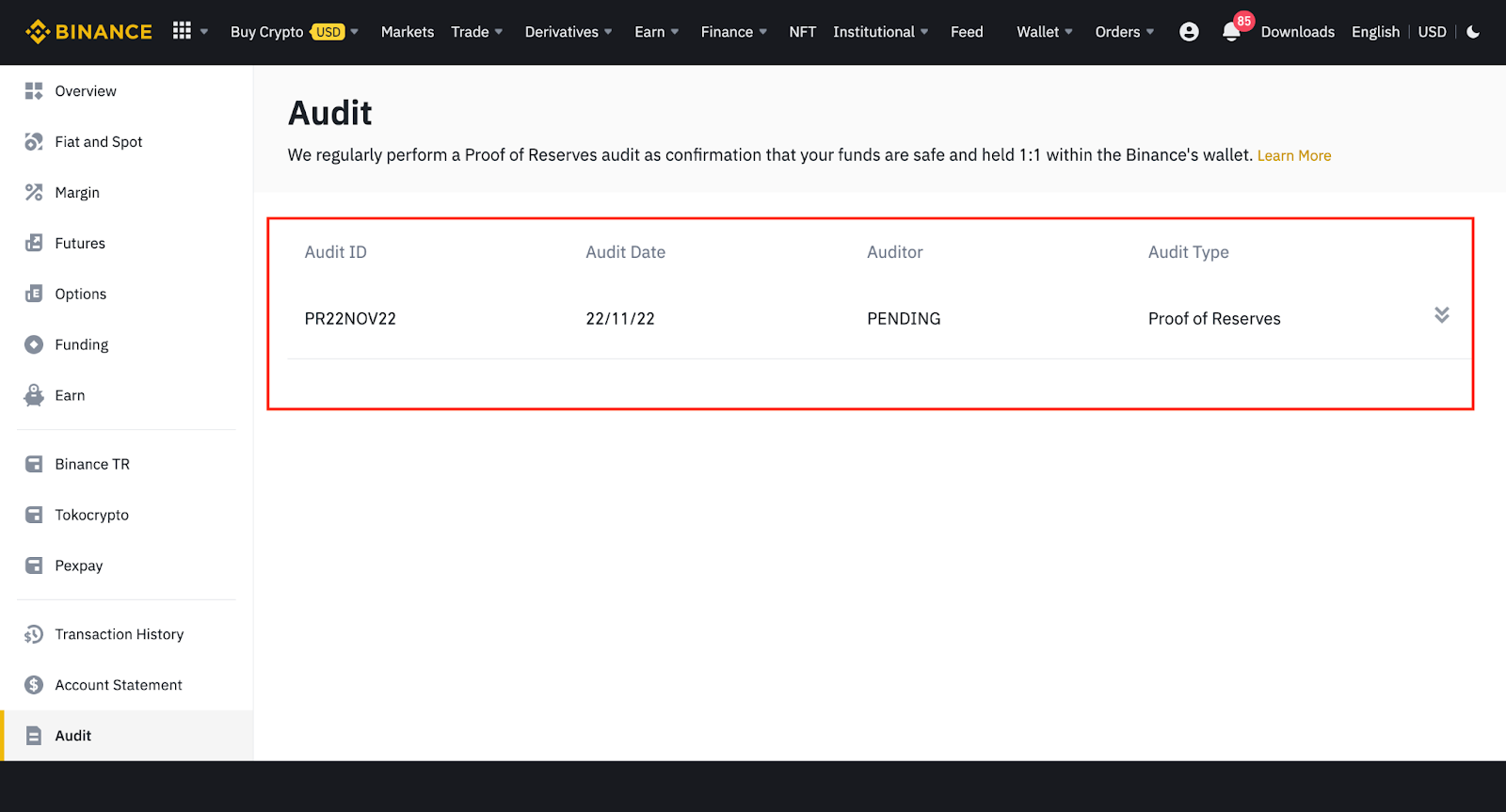Open the Orders dropdown
The width and height of the screenshot is (1506, 812).
1125,32
